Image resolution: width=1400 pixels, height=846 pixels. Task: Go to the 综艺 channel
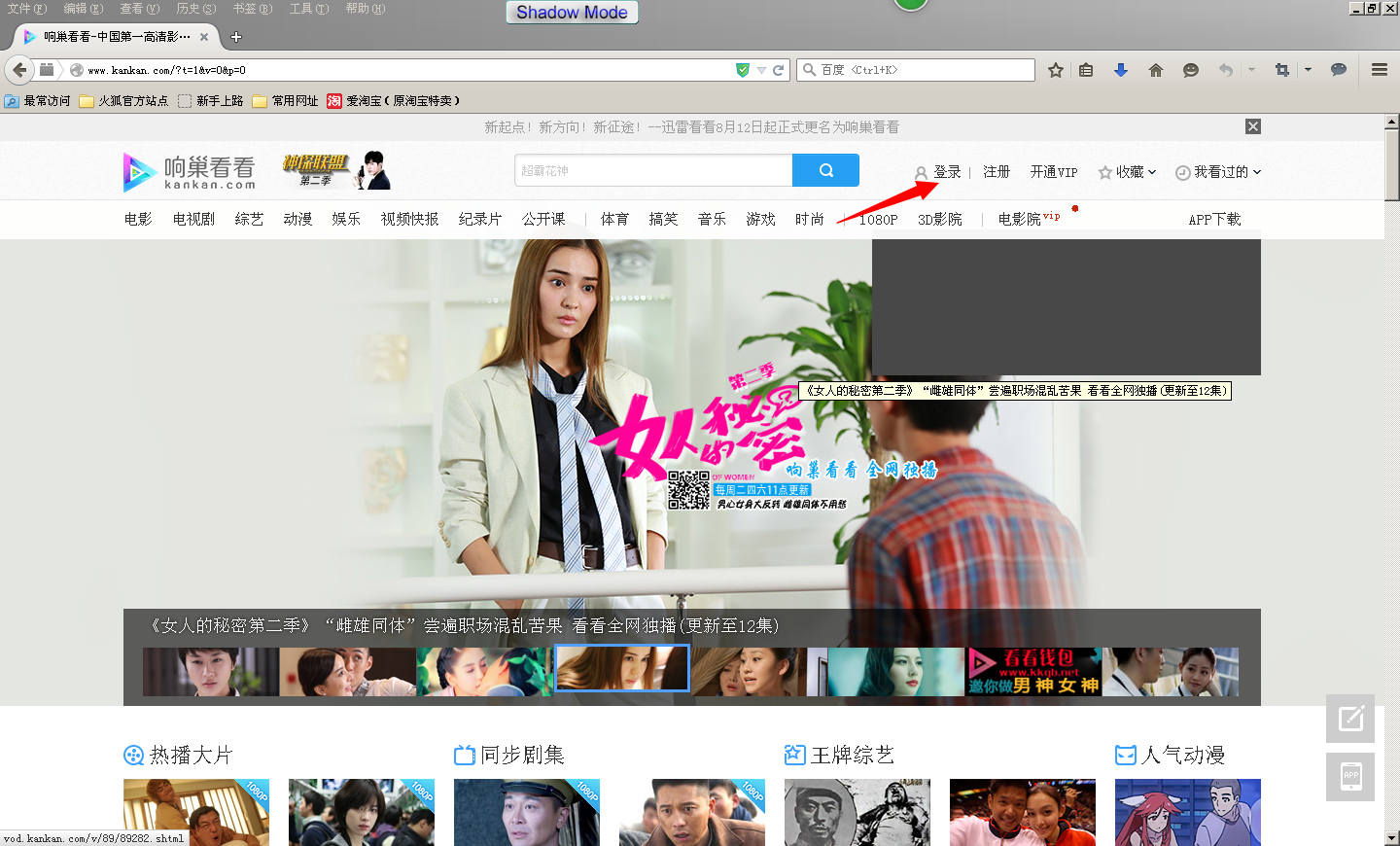click(x=249, y=220)
